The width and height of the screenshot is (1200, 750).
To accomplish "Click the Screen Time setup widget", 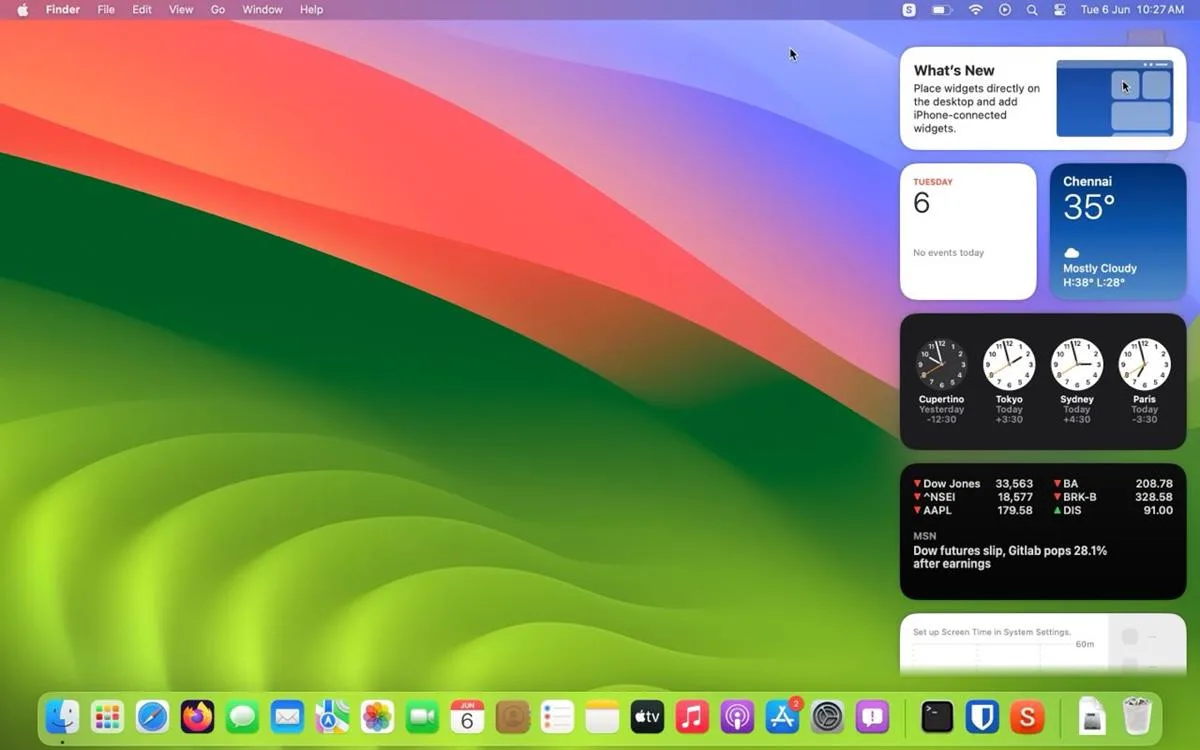I will click(1043, 644).
